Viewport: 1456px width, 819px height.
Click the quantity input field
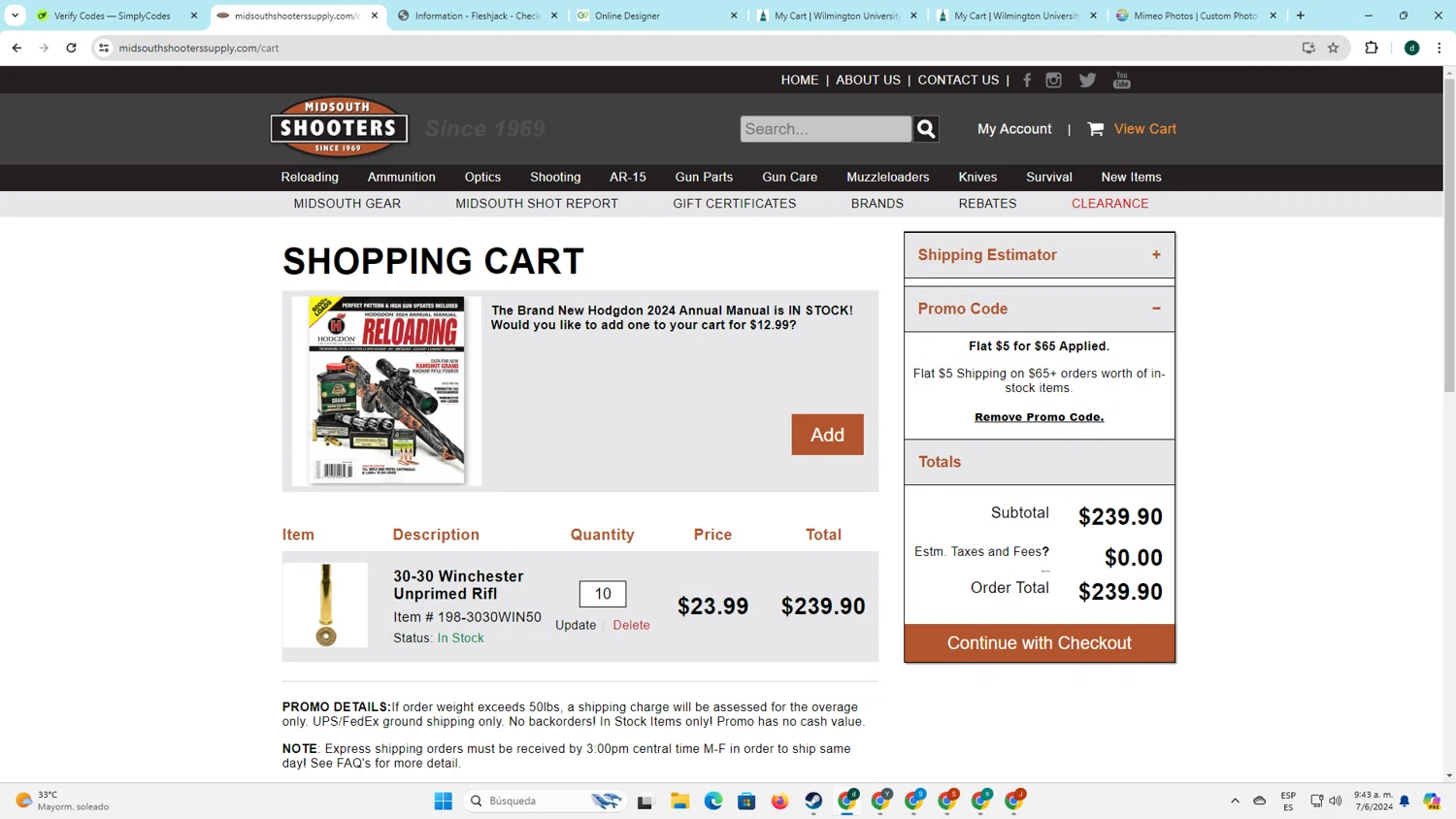pos(603,594)
